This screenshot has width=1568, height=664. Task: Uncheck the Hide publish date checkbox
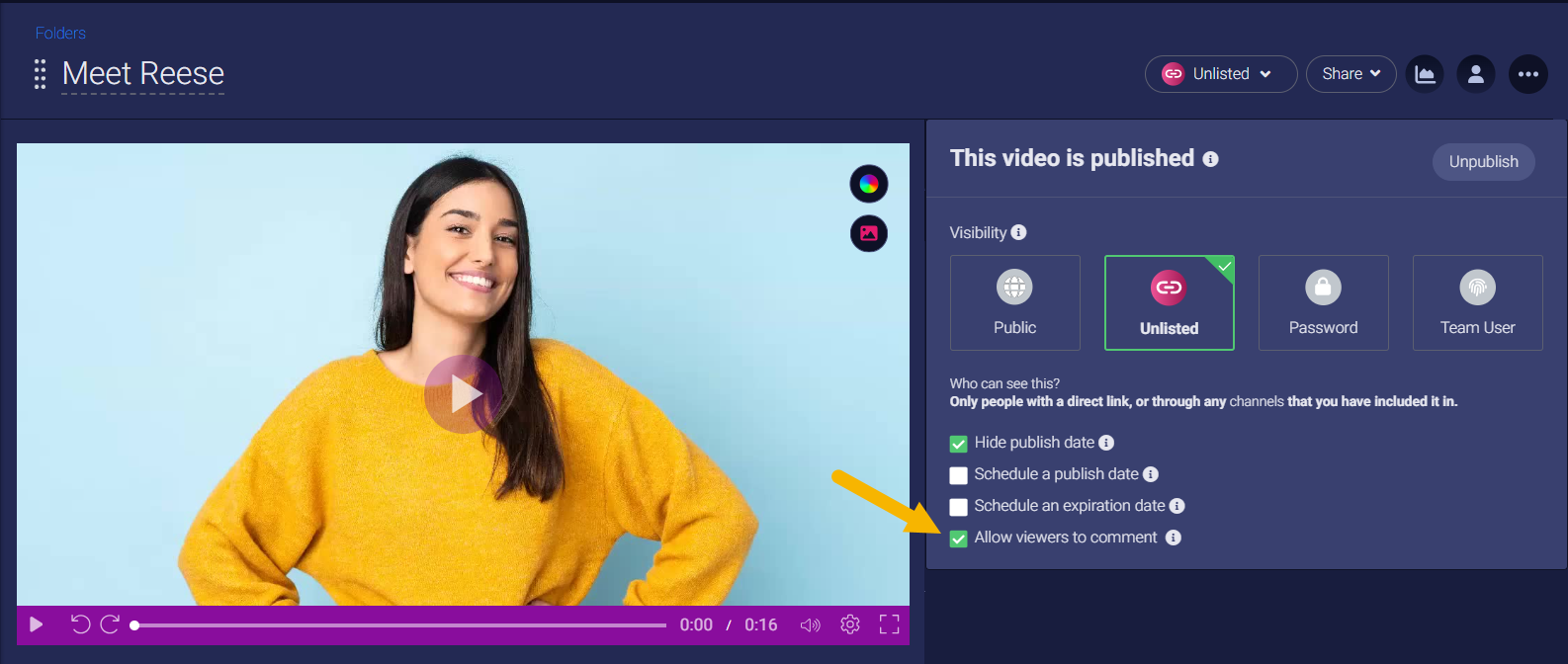[x=958, y=444]
